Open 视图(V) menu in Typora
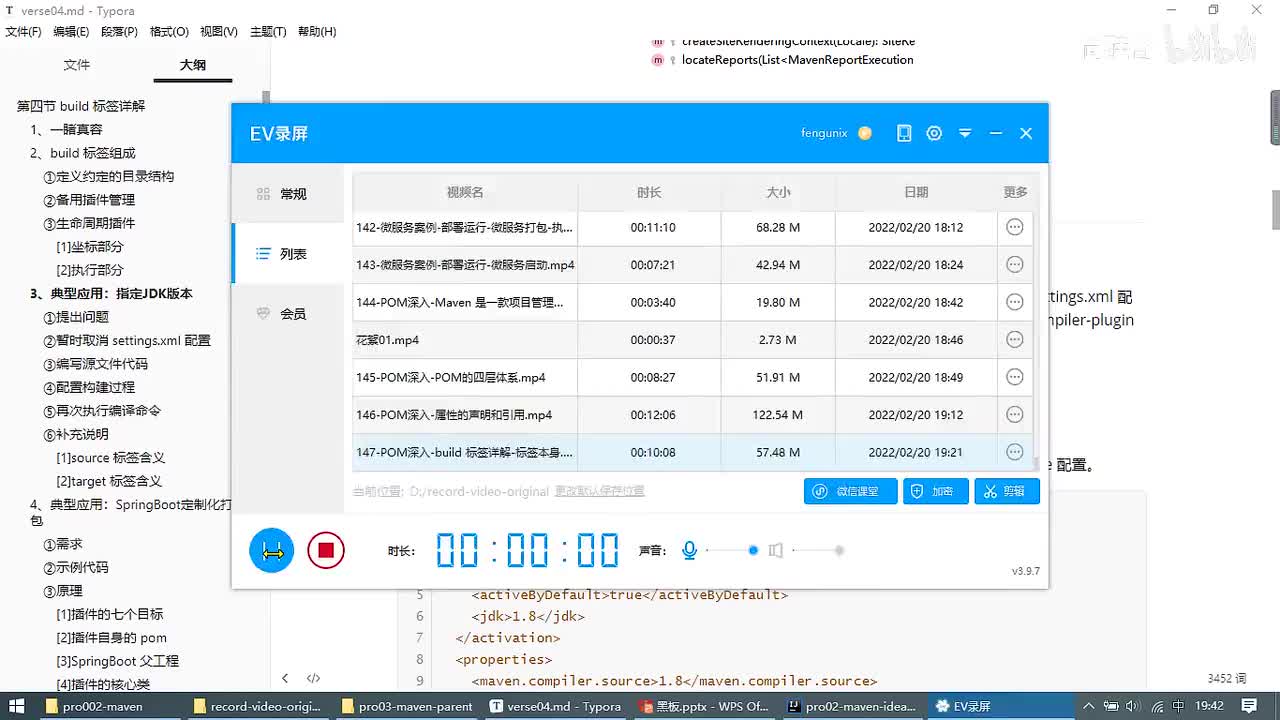The image size is (1280, 720). pos(219,32)
